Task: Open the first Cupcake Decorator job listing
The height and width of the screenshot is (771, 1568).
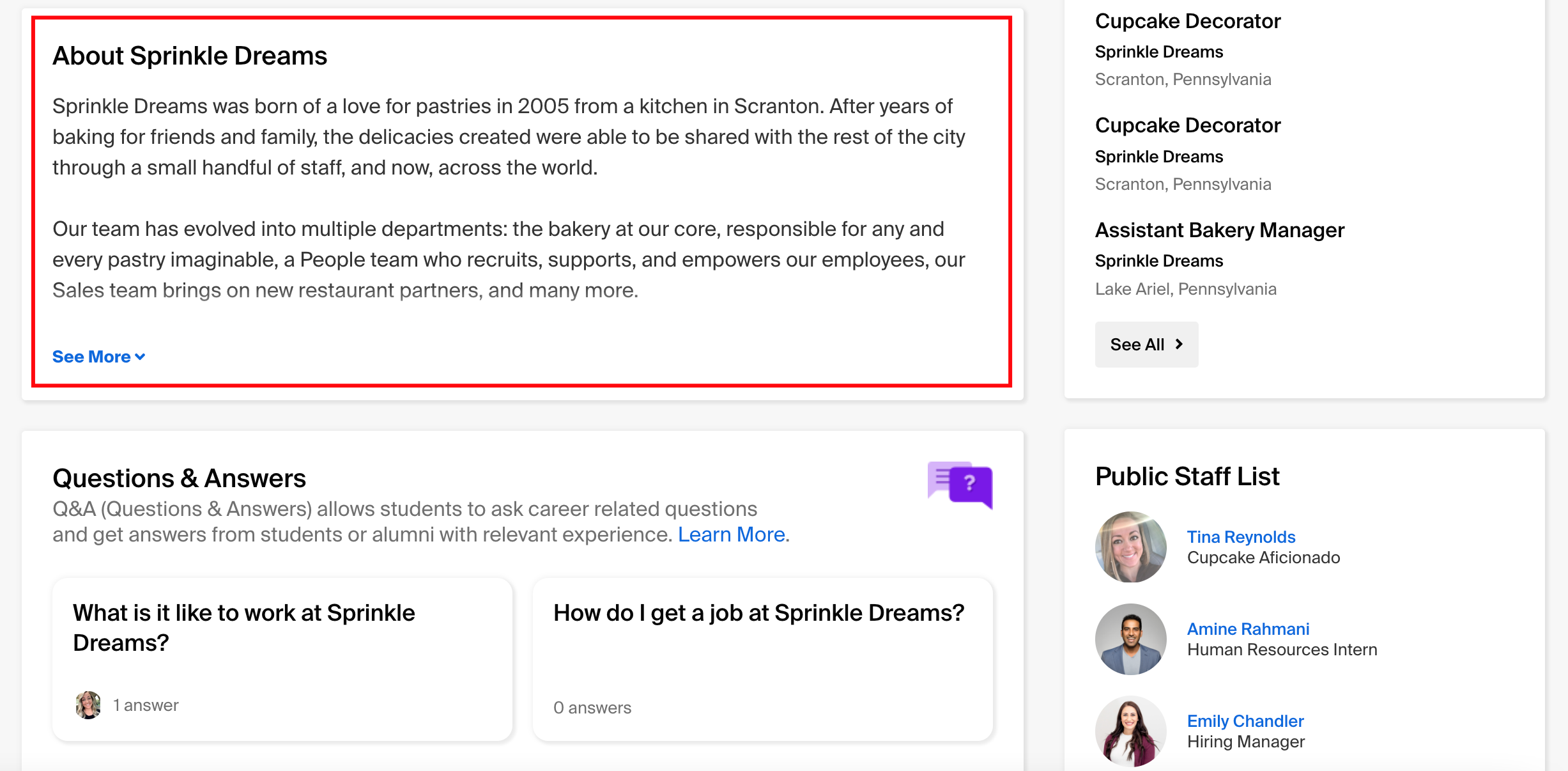Action: coord(1187,21)
